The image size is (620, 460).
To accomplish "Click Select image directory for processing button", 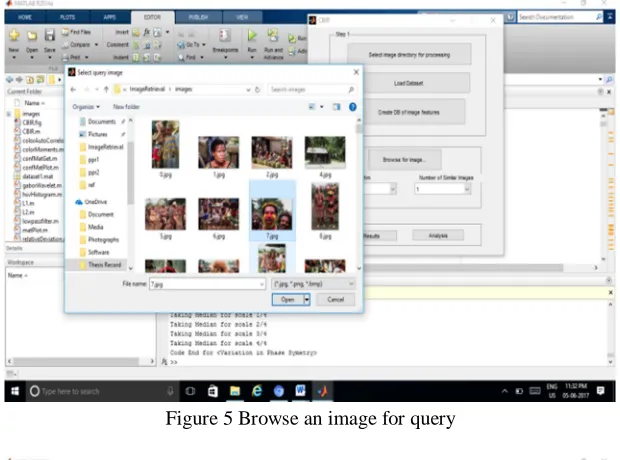I will (409, 55).
